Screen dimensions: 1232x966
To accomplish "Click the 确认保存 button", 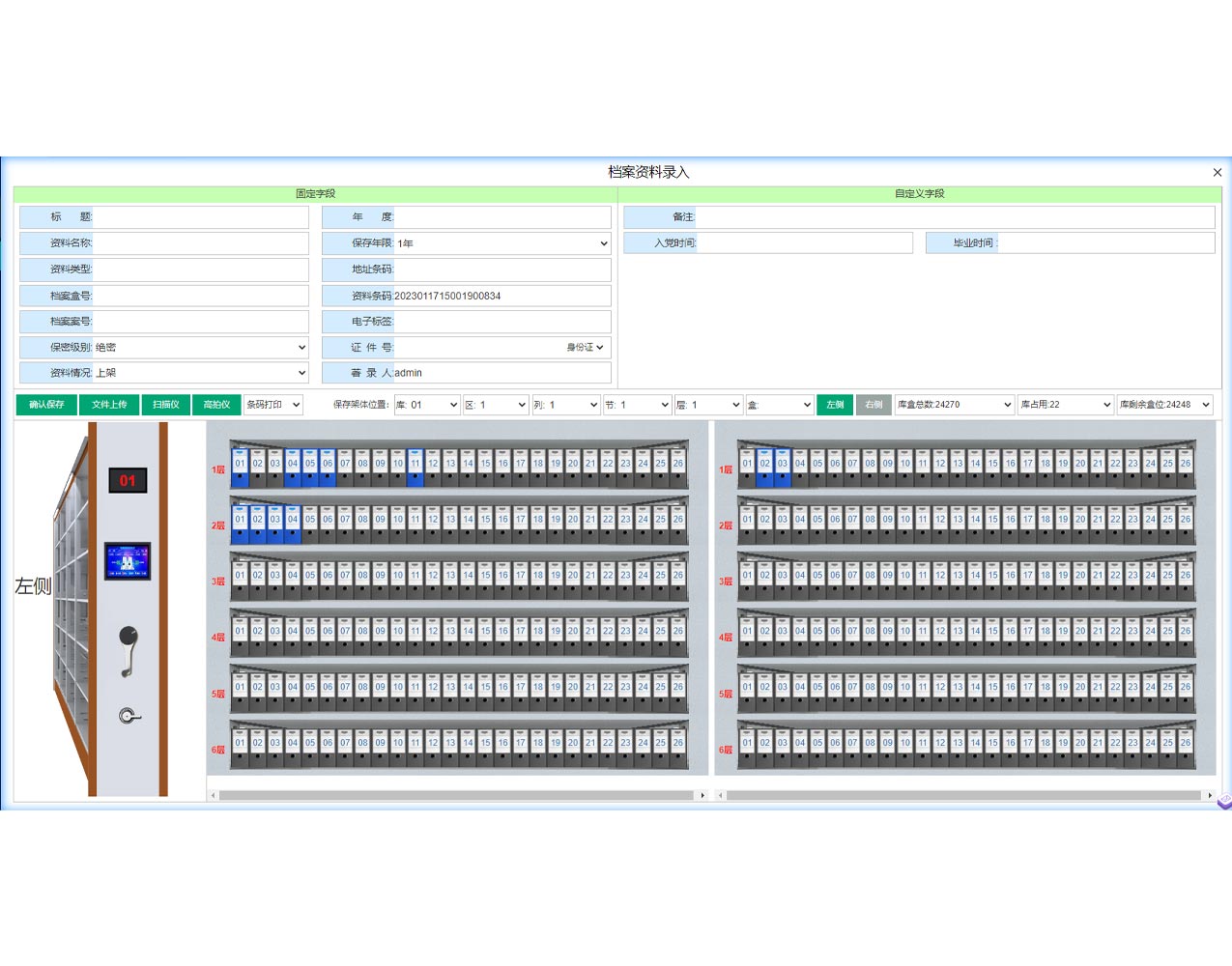I will [46, 405].
